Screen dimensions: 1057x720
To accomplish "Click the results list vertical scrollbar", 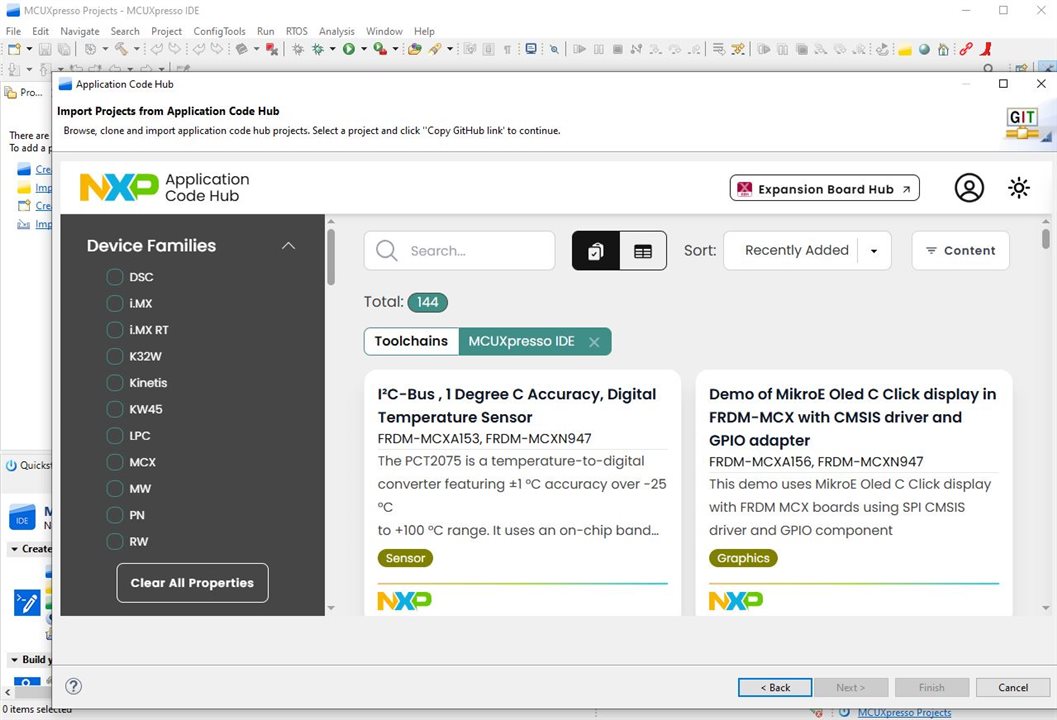I will pos(1046,239).
